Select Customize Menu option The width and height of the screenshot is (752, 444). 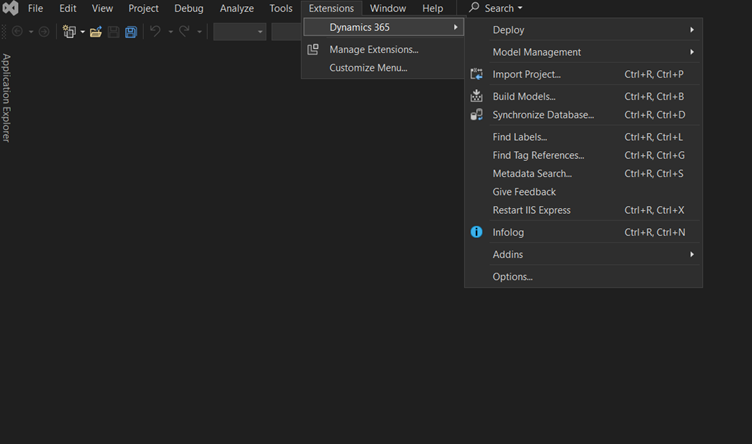[x=368, y=68]
